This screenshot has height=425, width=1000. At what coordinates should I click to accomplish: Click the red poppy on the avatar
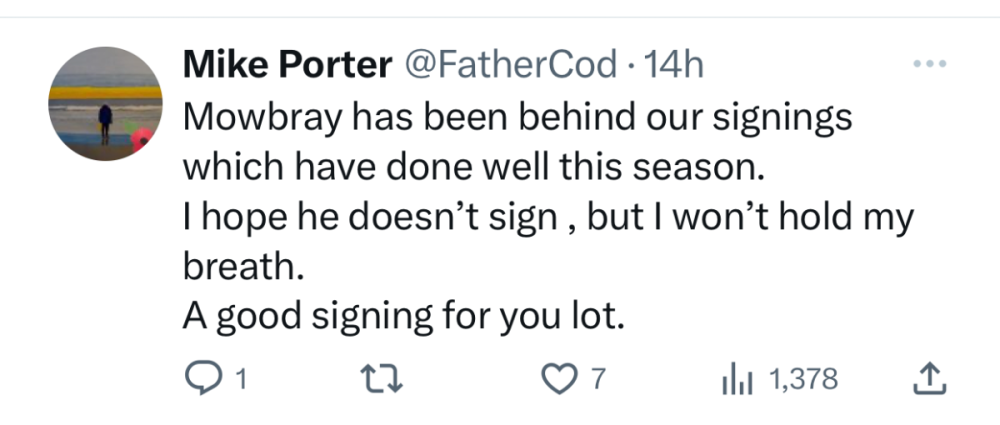click(143, 139)
